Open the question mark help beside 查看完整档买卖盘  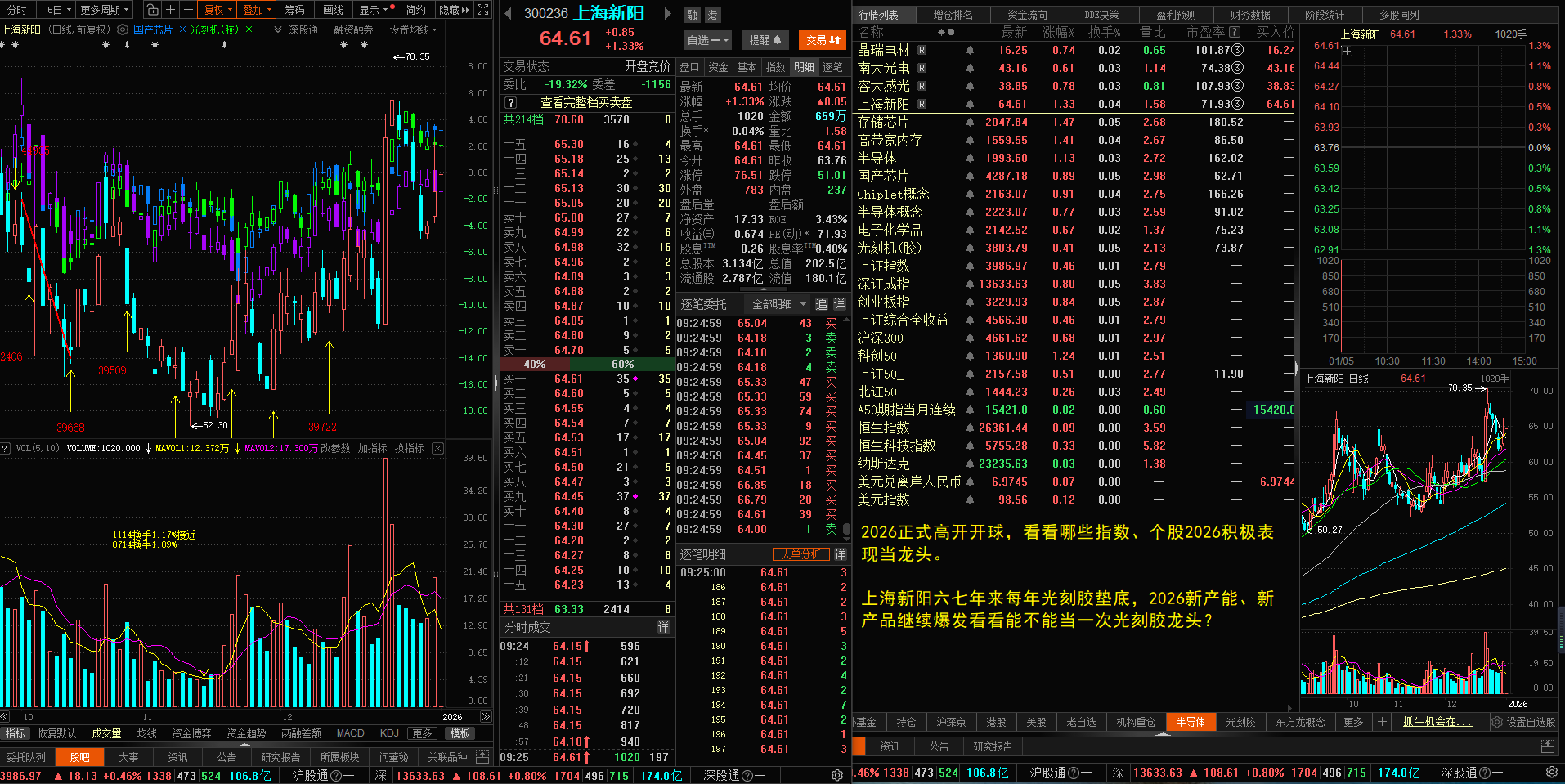(510, 102)
